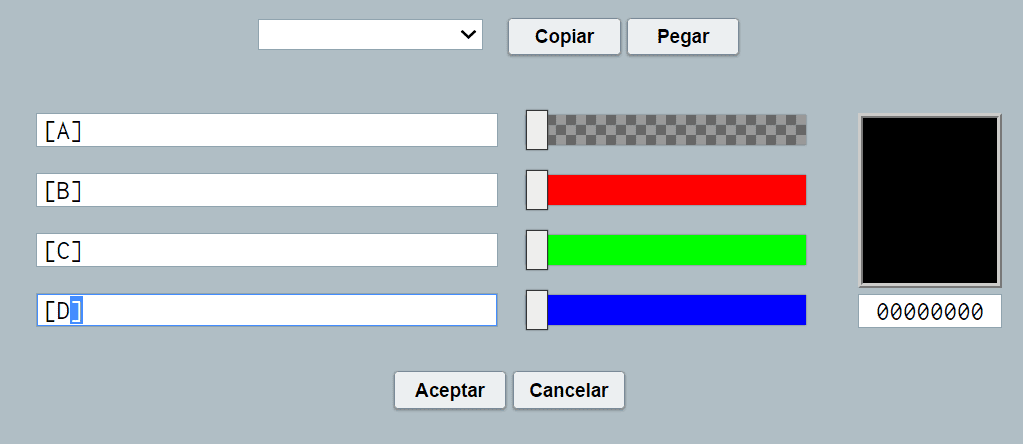Image resolution: width=1023 pixels, height=444 pixels.
Task: Grab the alpha slider handle
Action: click(537, 130)
